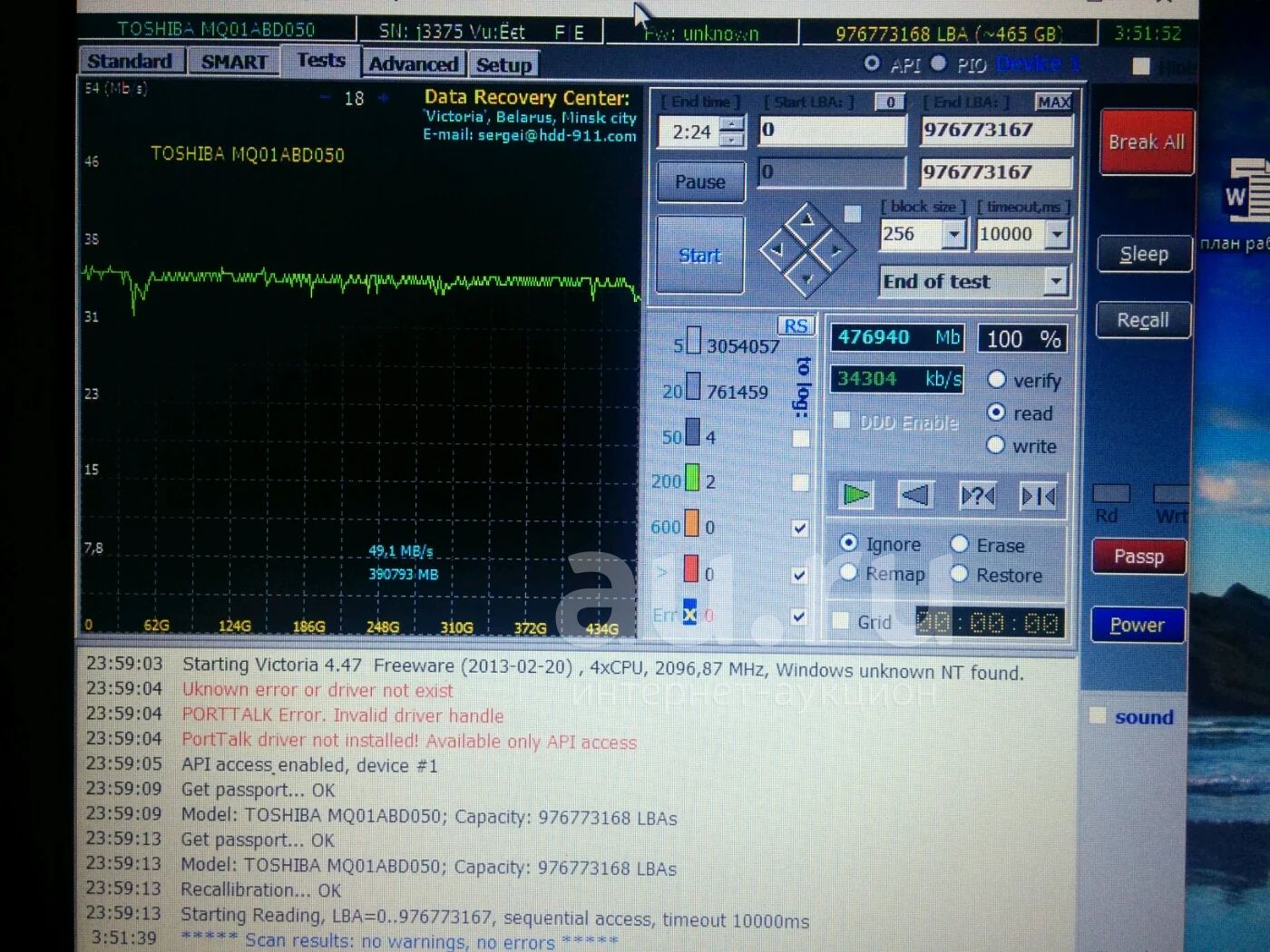Toggle log checkbox for Err blocks
Image resolution: width=1270 pixels, height=952 pixels.
798,617
